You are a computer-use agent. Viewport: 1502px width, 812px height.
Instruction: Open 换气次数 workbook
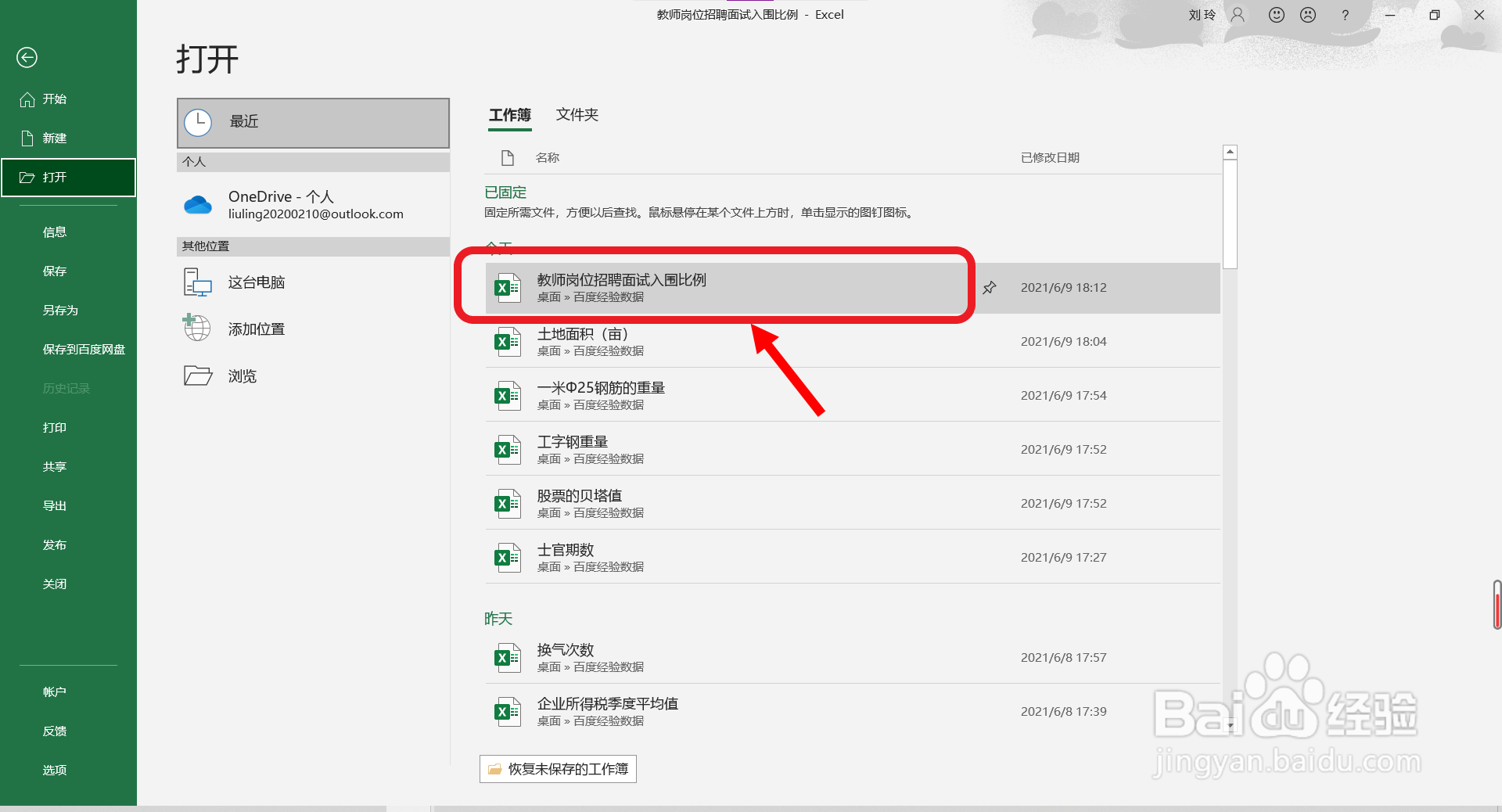(x=853, y=658)
